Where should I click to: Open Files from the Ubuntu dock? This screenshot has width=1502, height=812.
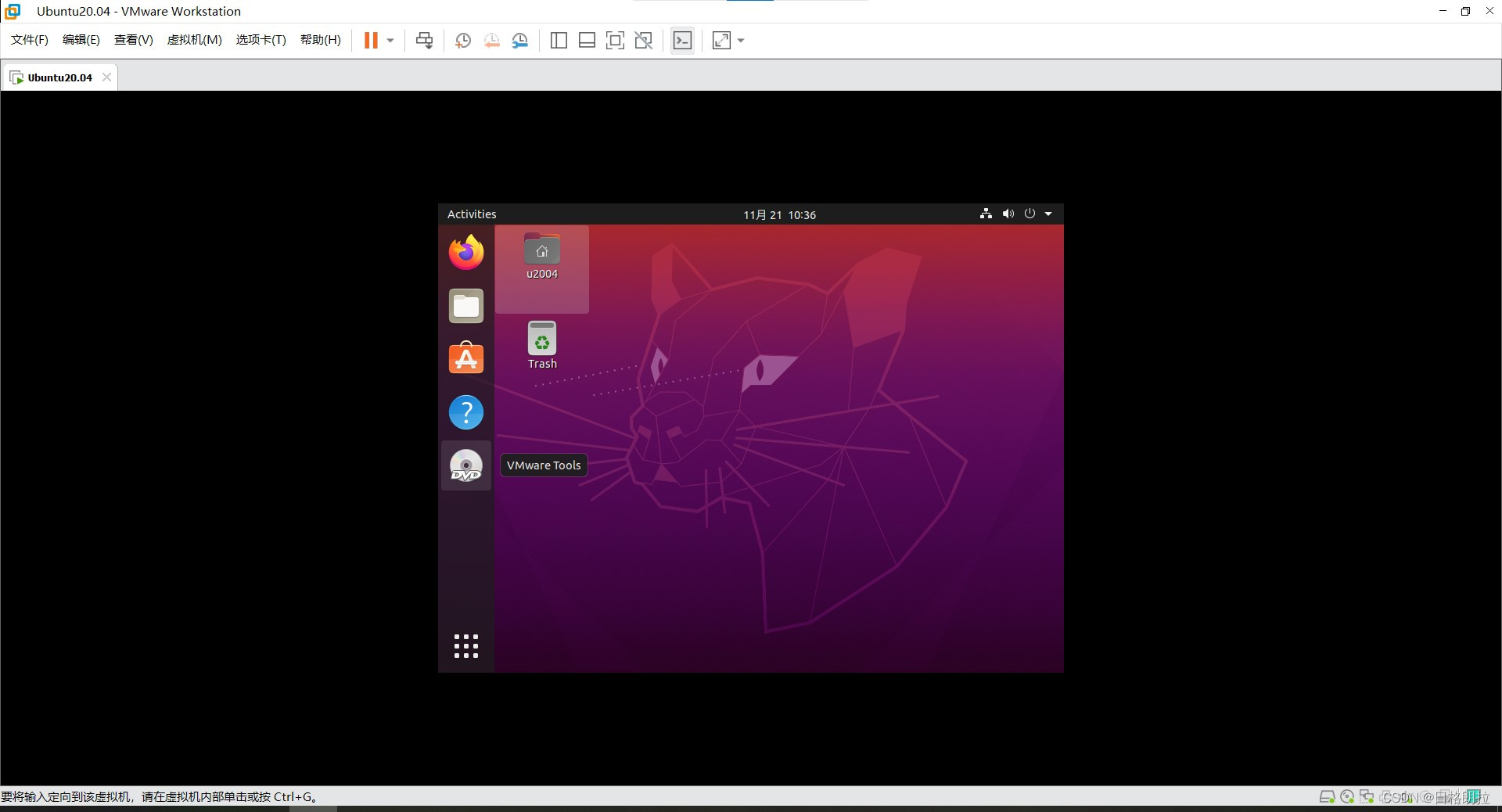466,306
